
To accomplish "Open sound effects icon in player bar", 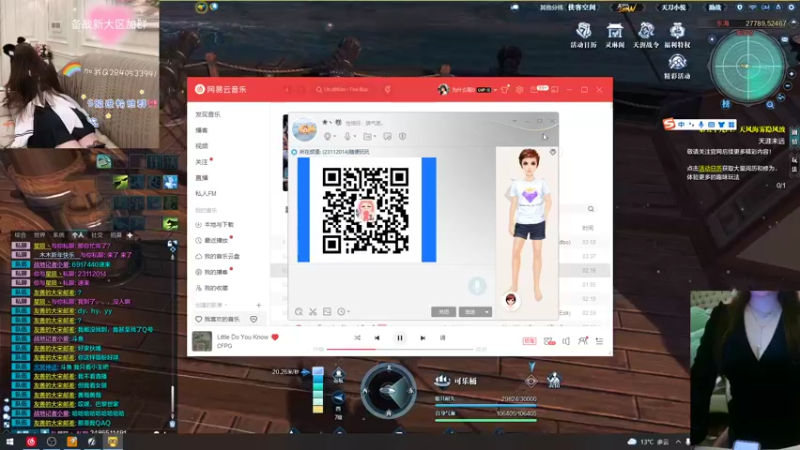I will [549, 341].
